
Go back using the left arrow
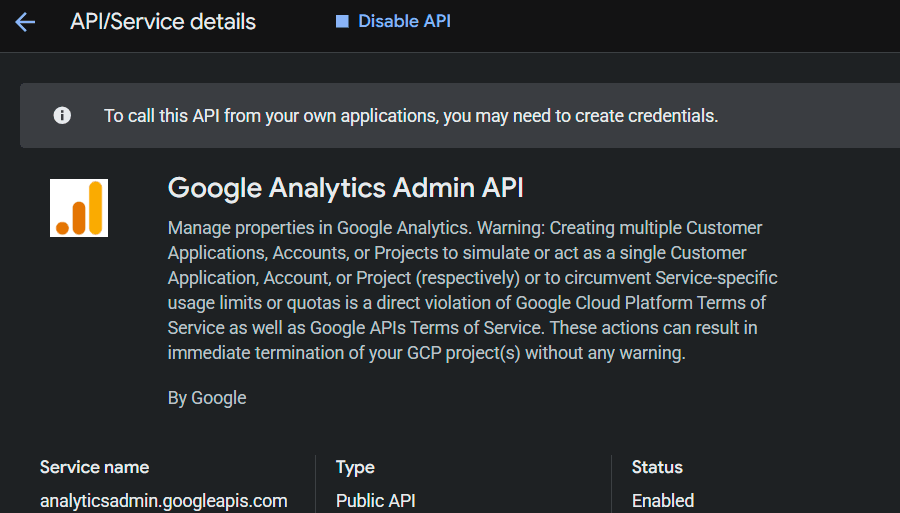[x=25, y=22]
